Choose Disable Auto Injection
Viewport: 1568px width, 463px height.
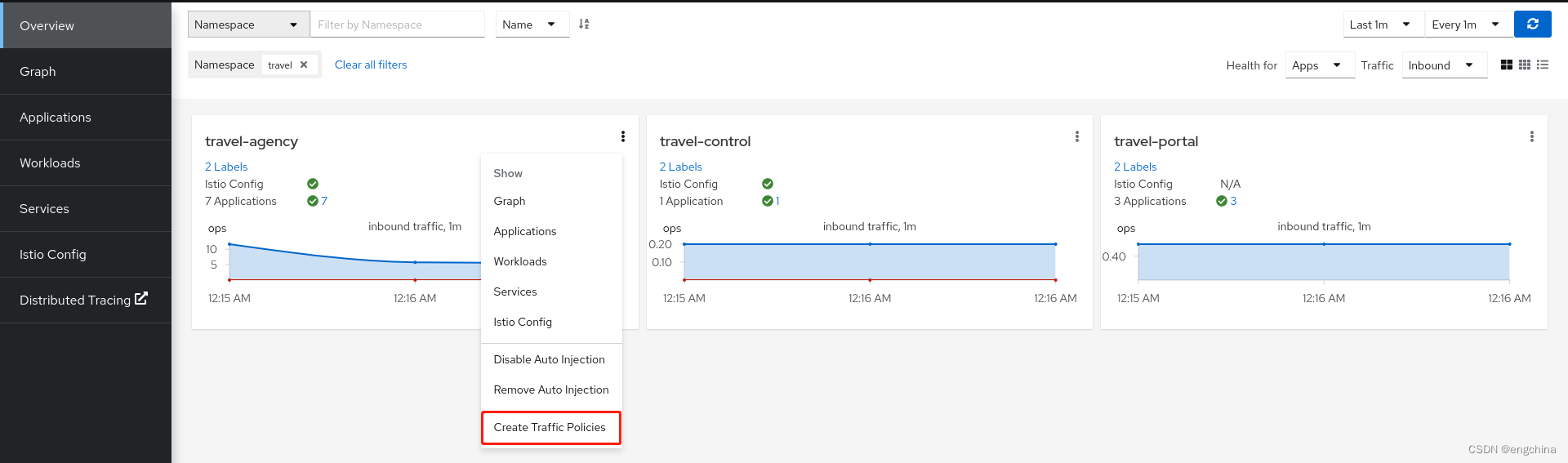click(x=551, y=359)
